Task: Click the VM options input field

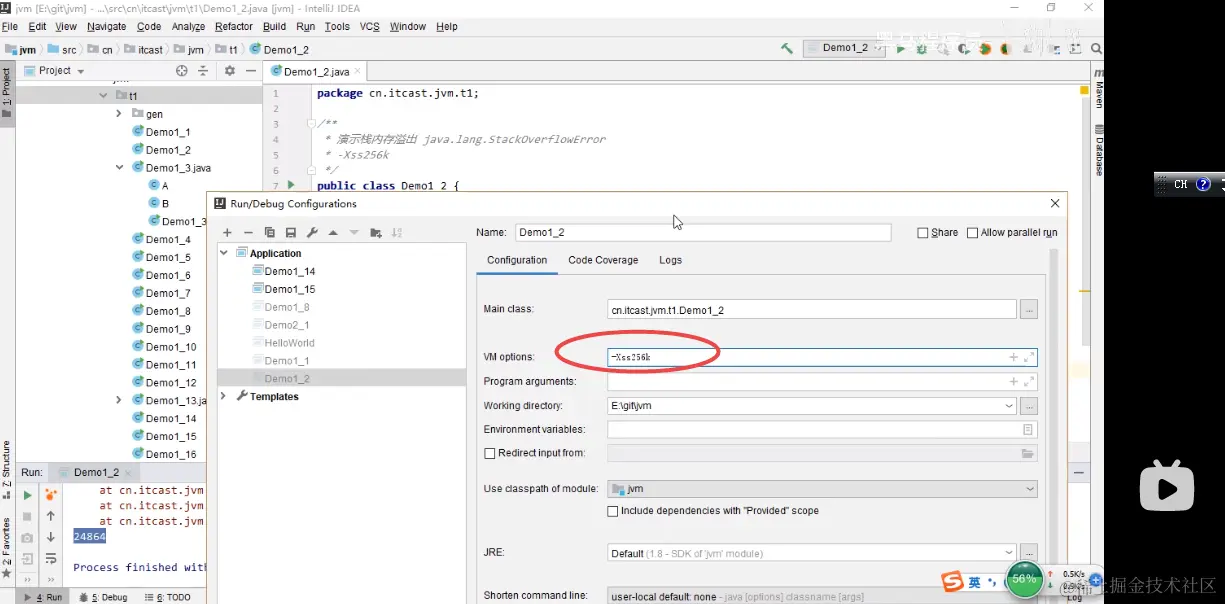Action: (x=822, y=357)
